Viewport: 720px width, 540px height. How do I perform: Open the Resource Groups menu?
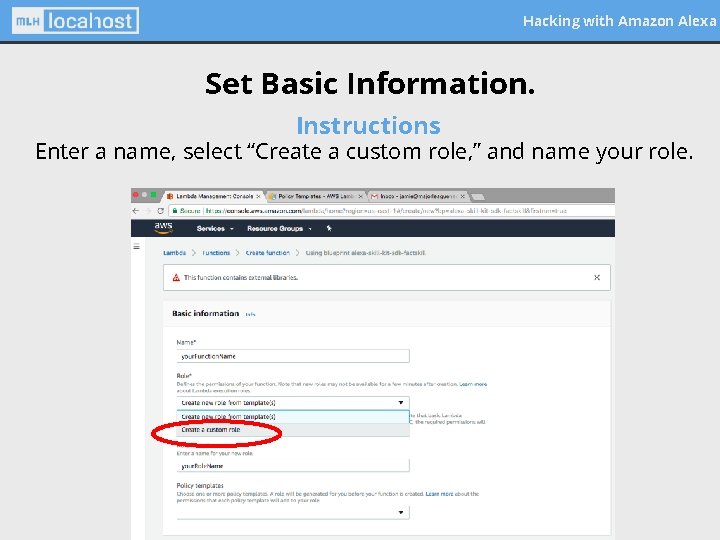tap(279, 228)
